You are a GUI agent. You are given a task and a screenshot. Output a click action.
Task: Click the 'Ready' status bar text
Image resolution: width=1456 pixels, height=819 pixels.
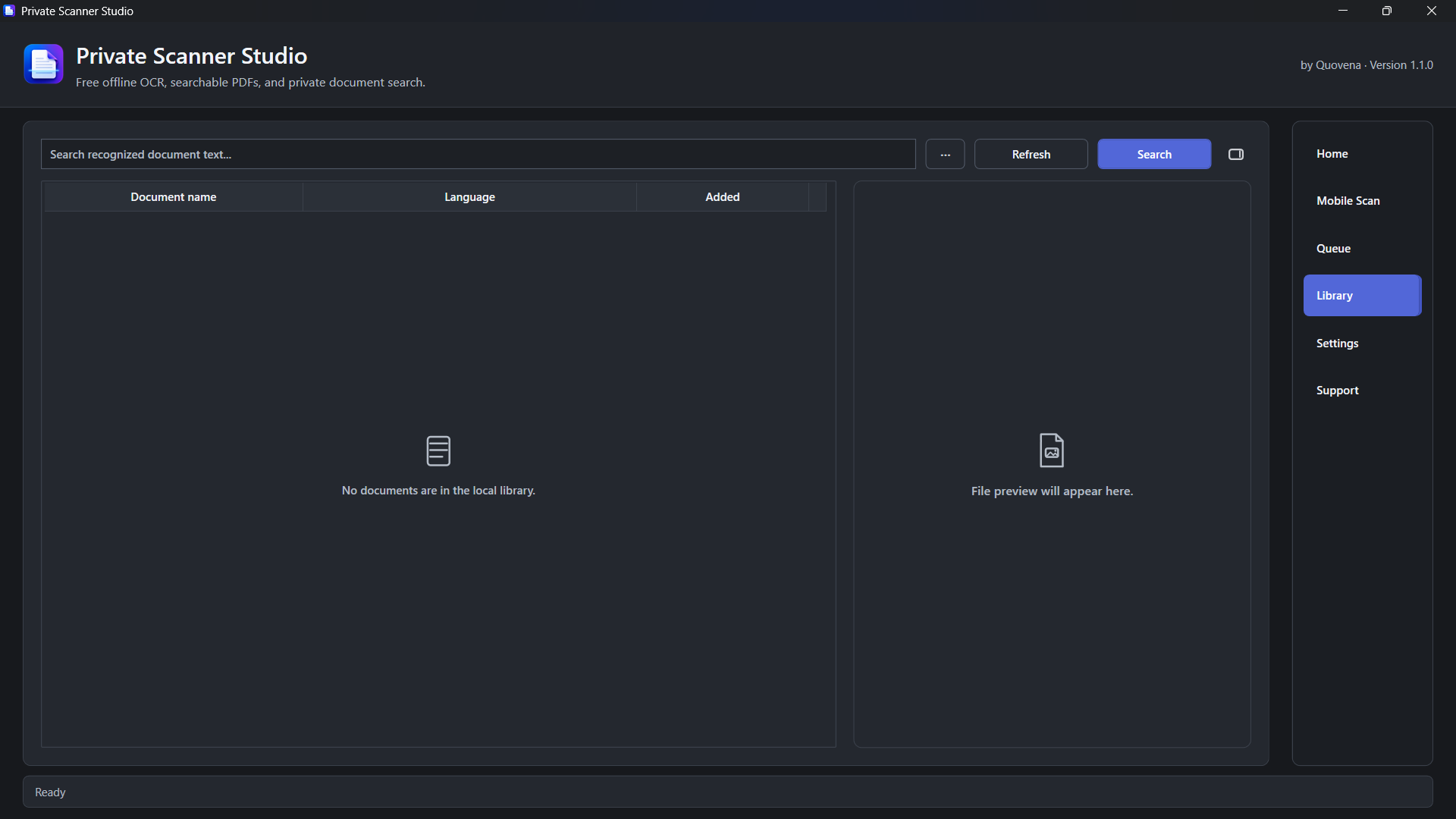[50, 792]
